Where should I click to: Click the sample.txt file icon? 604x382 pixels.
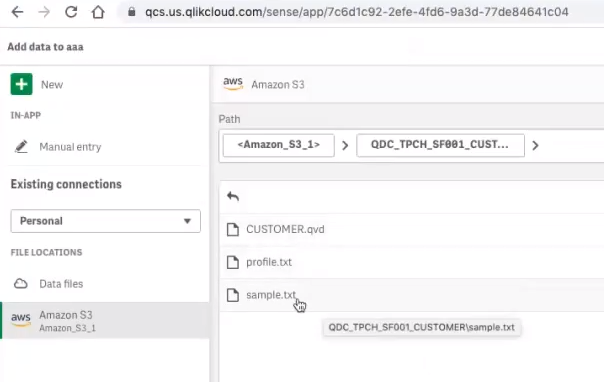[233, 295]
